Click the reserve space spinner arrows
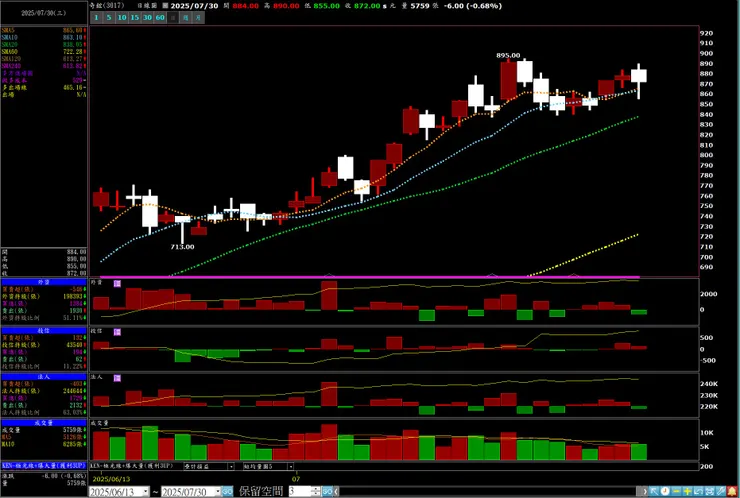The height and width of the screenshot is (498, 740). point(316,491)
